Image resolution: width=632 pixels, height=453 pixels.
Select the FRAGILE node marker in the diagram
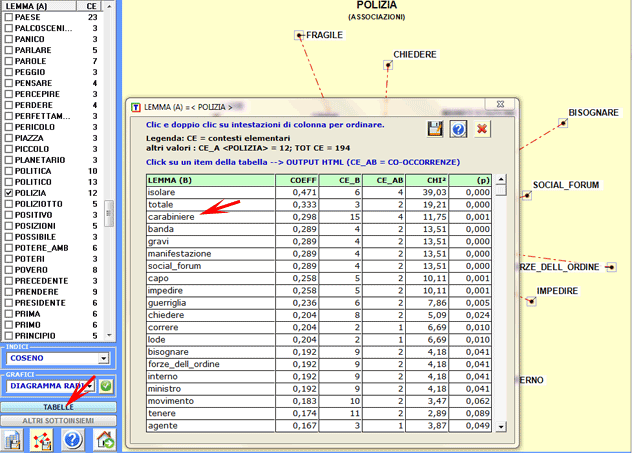[299, 35]
